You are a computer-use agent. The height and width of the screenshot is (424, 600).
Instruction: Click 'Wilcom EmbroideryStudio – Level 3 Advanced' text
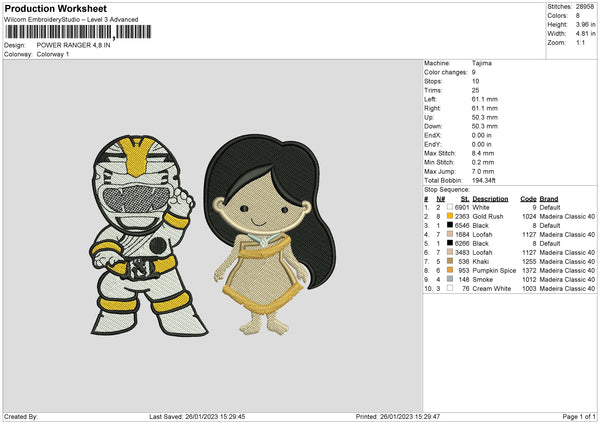coord(71,20)
